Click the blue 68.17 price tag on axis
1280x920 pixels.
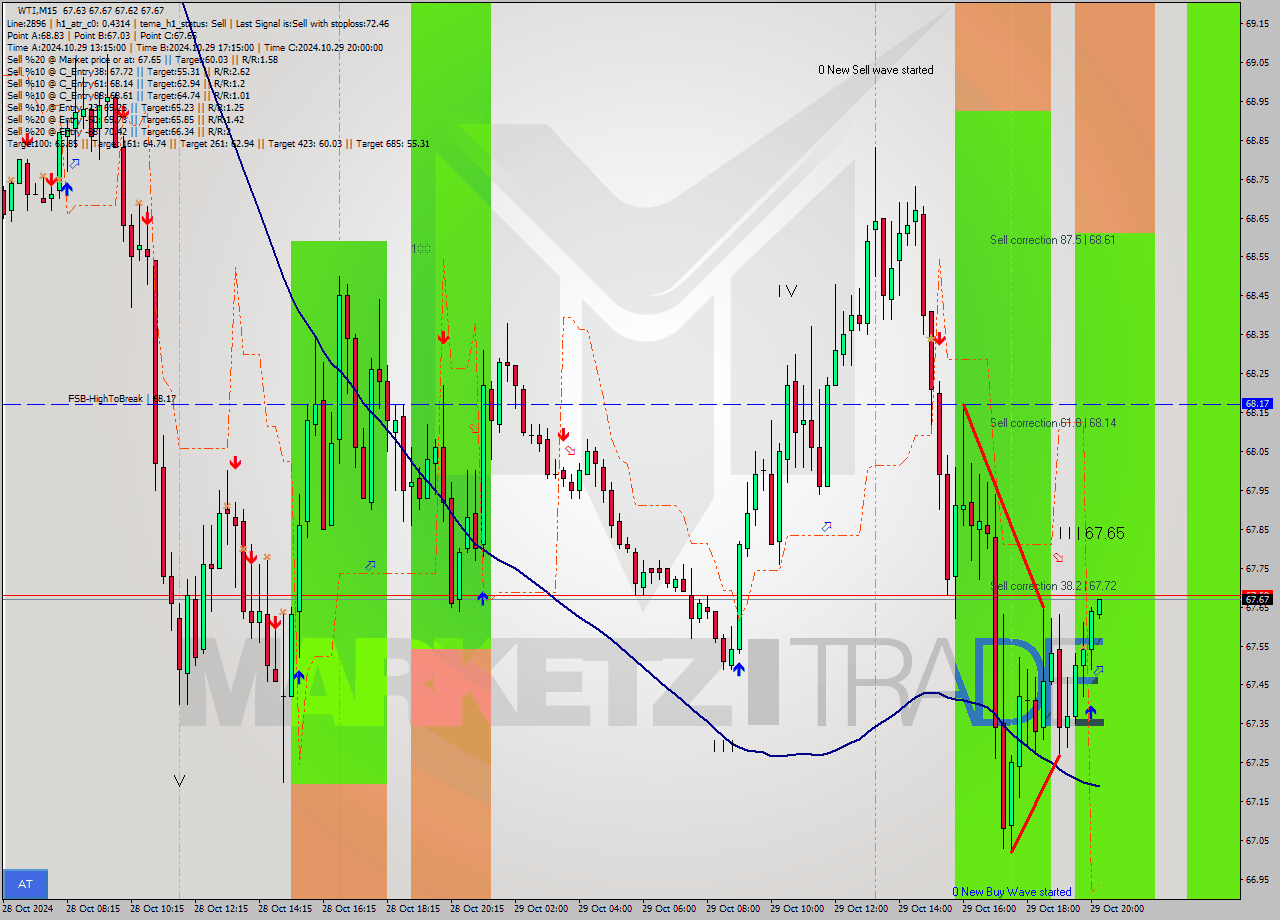pyautogui.click(x=1257, y=404)
